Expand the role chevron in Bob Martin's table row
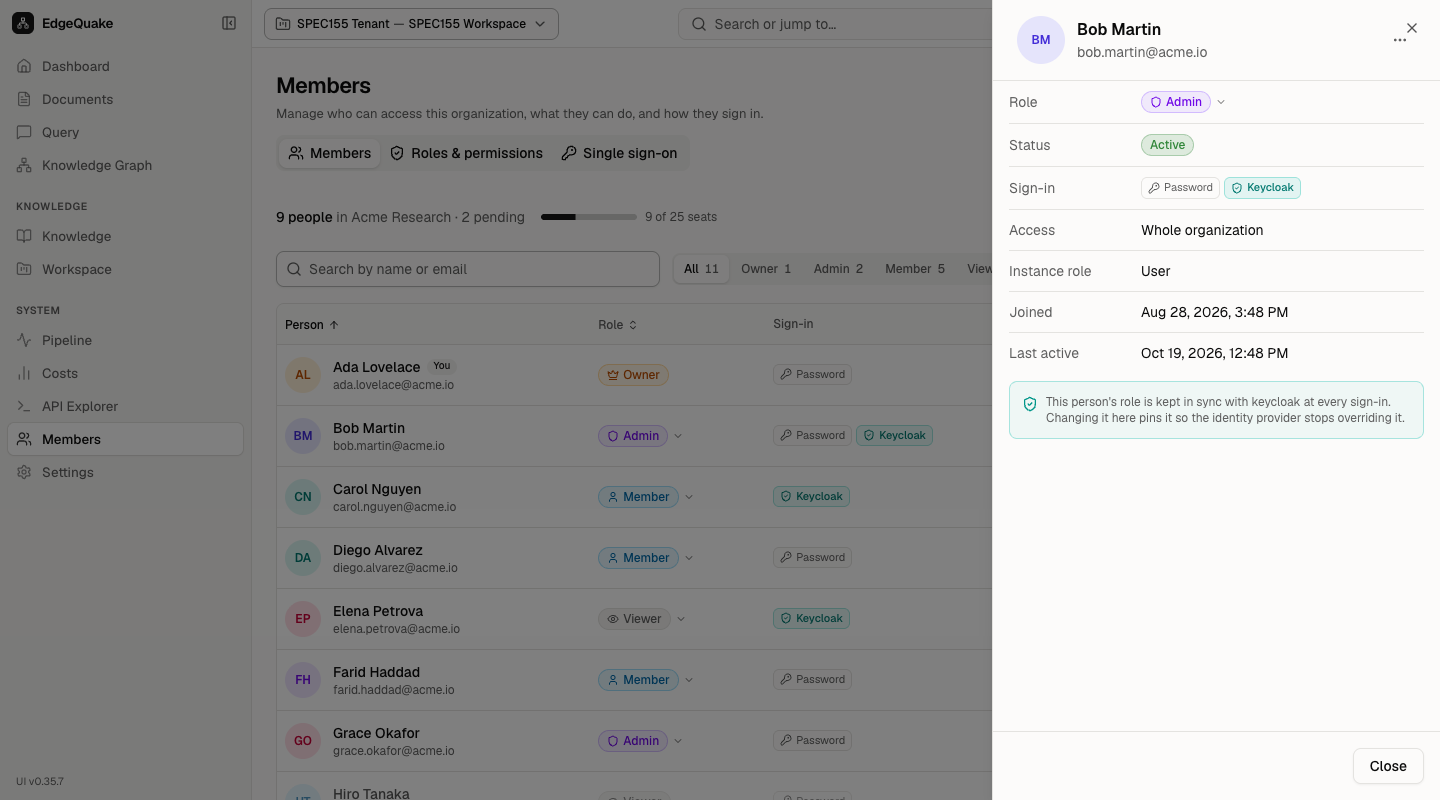 678,436
